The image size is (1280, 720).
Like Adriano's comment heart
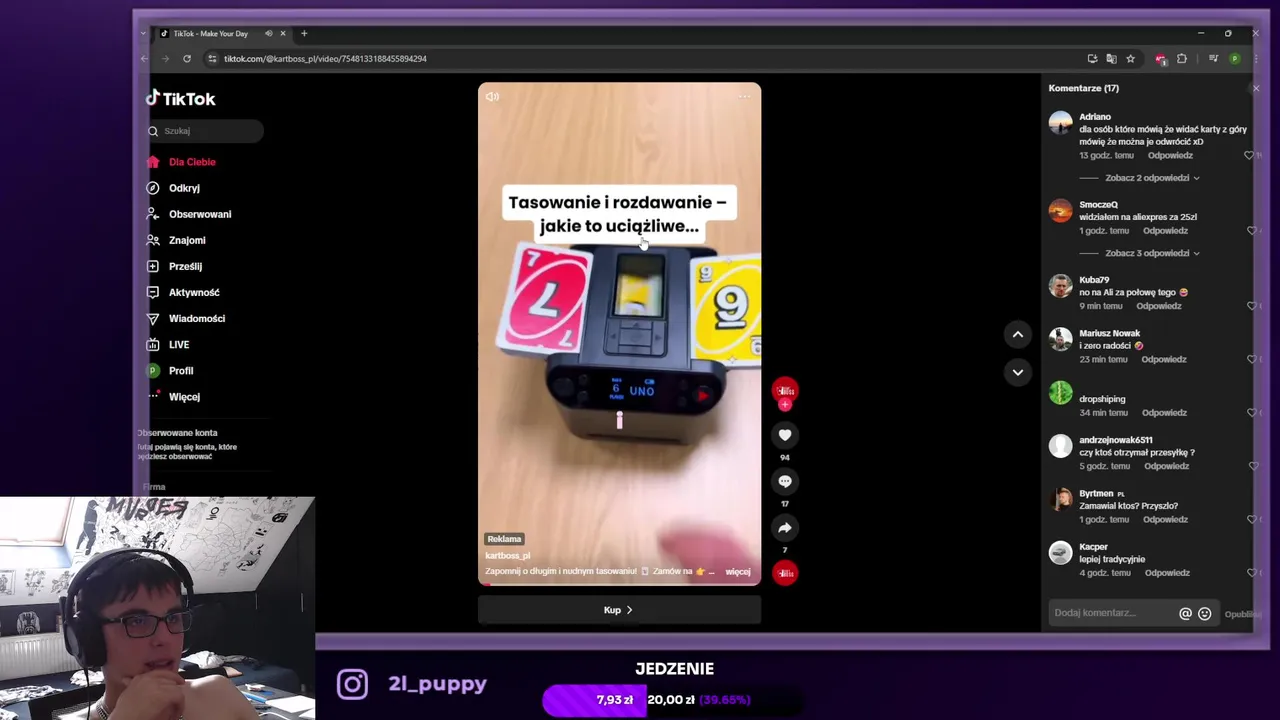coord(1250,156)
